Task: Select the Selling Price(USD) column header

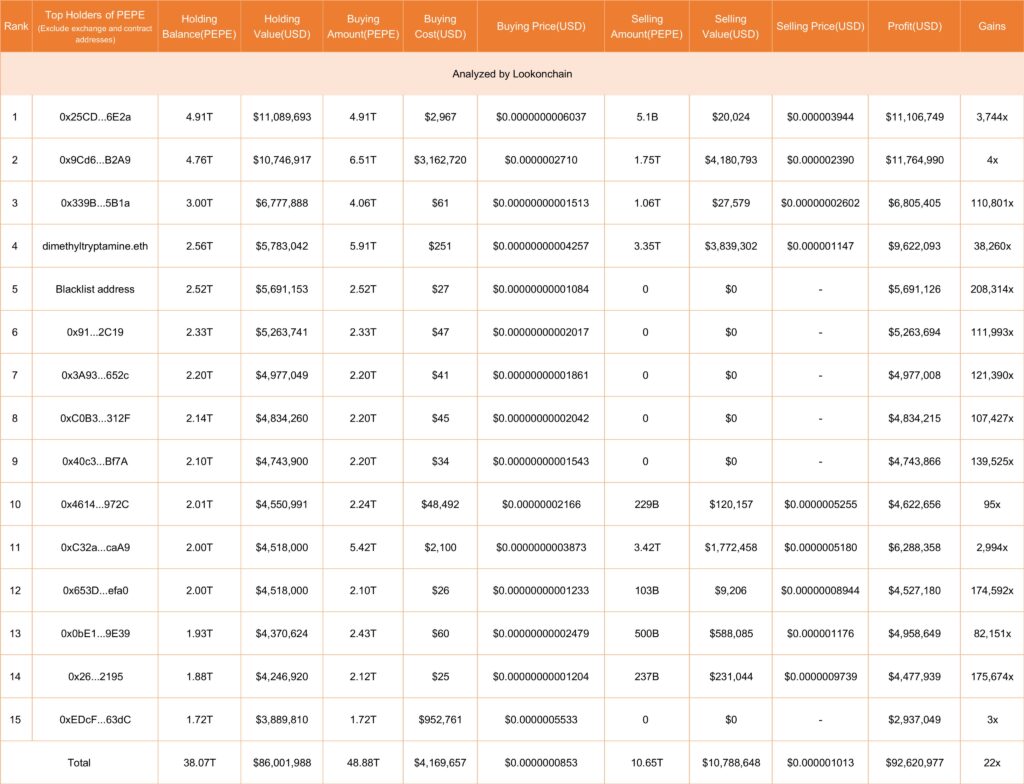Action: pos(820,26)
